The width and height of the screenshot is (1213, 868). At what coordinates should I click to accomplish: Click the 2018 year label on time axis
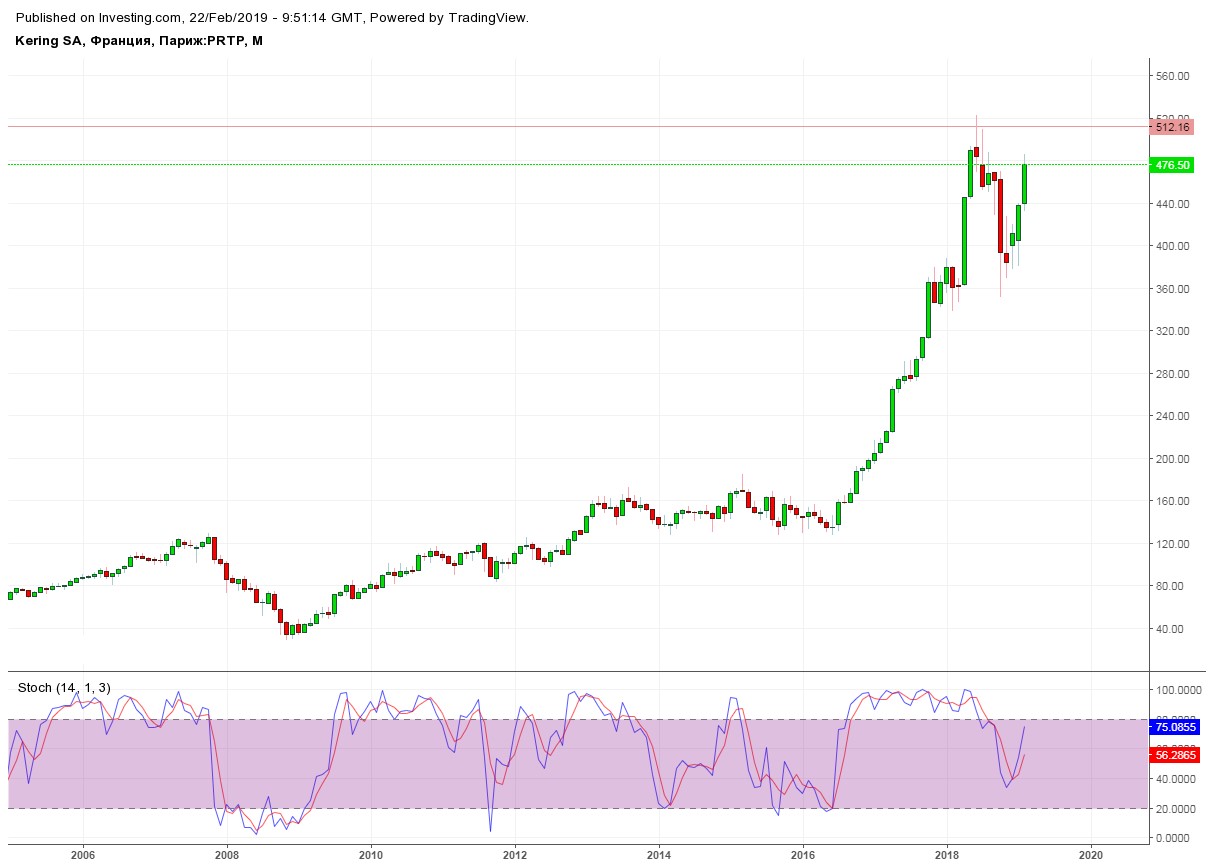(x=947, y=855)
